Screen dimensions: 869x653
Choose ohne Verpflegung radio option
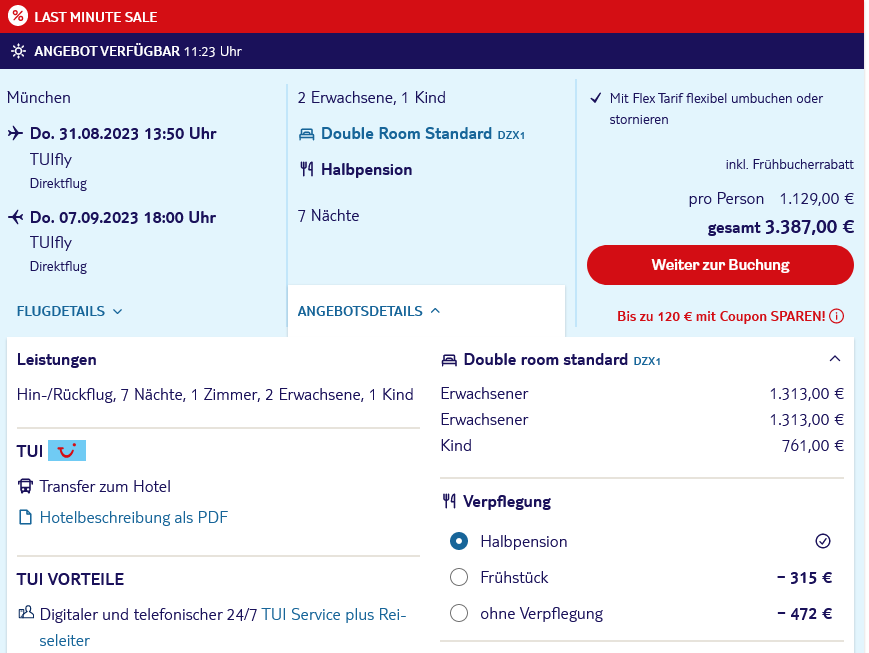(459, 613)
